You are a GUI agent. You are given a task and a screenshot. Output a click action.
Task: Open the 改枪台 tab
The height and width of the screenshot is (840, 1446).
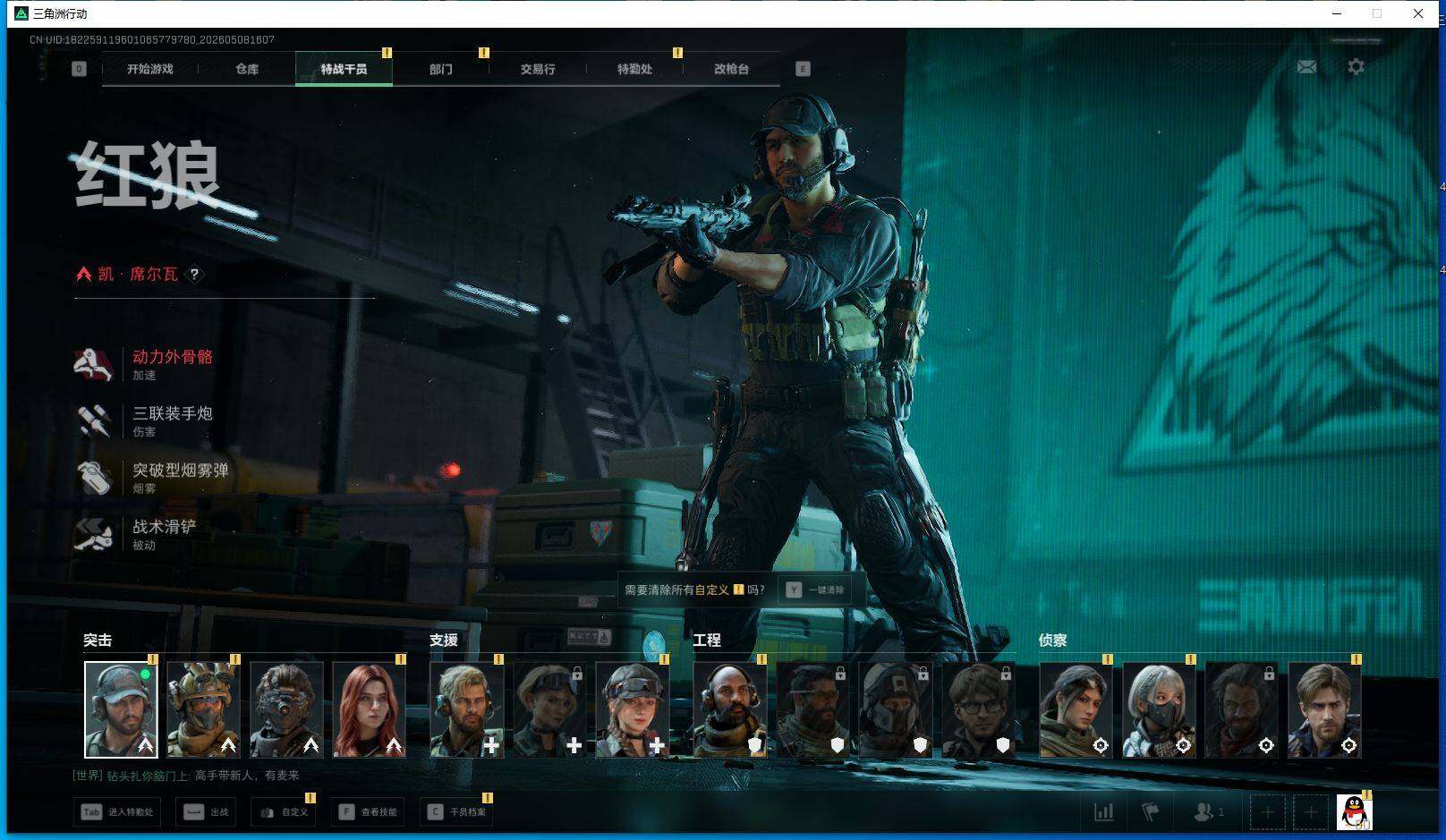731,69
